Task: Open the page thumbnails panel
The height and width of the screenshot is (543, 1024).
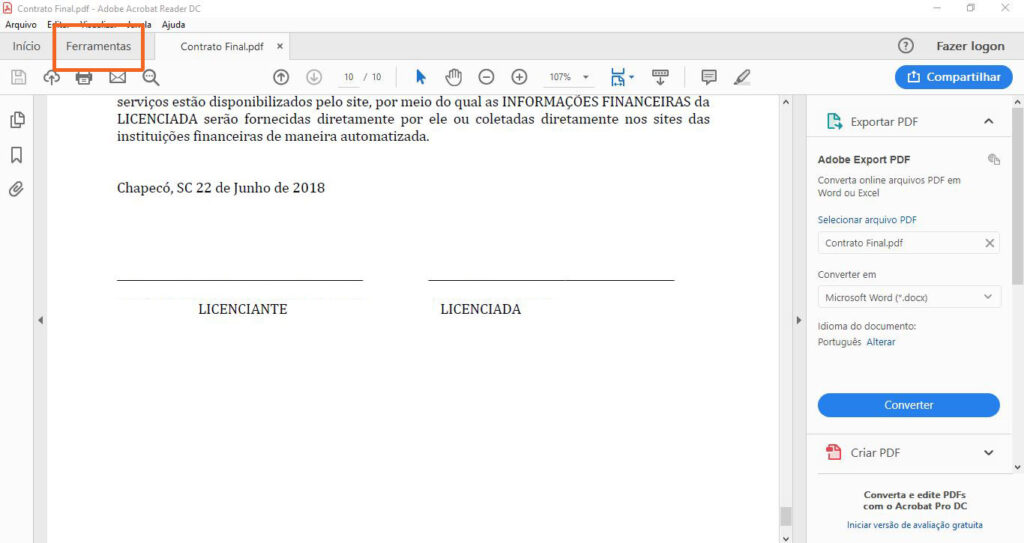Action: pos(17,120)
